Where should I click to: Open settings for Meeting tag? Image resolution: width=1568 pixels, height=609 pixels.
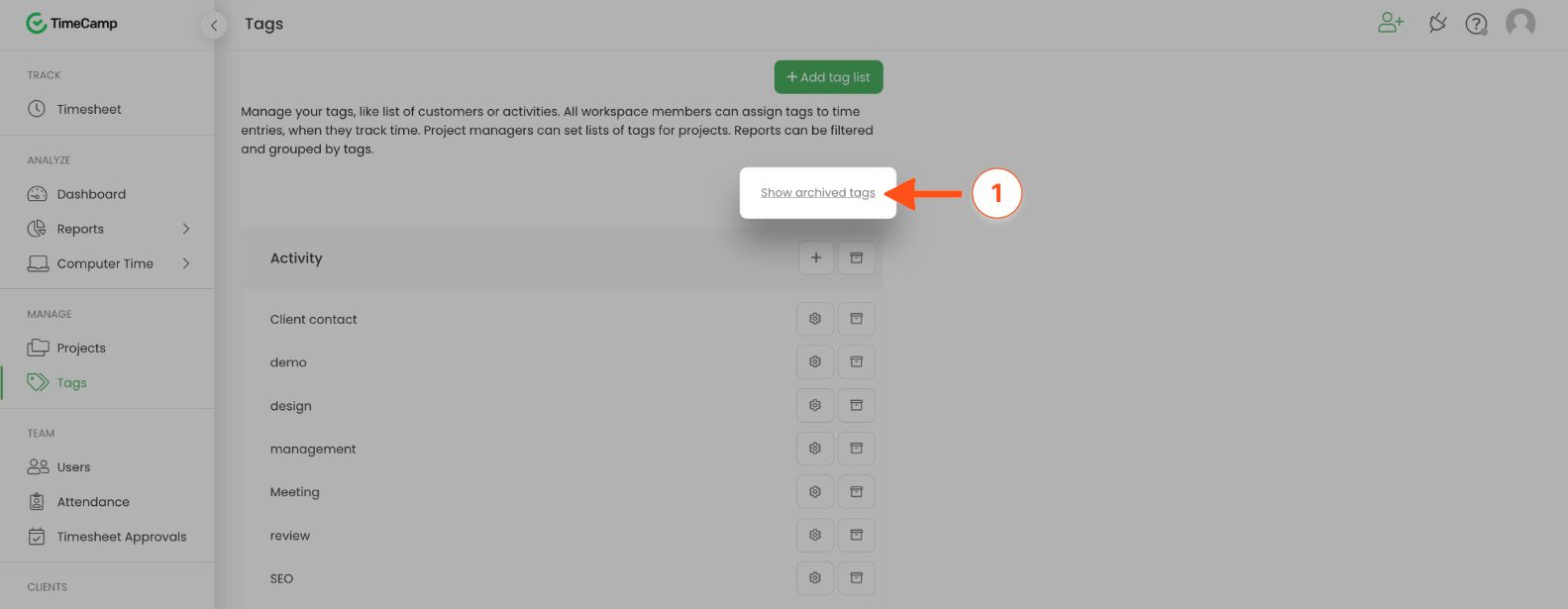[815, 492]
